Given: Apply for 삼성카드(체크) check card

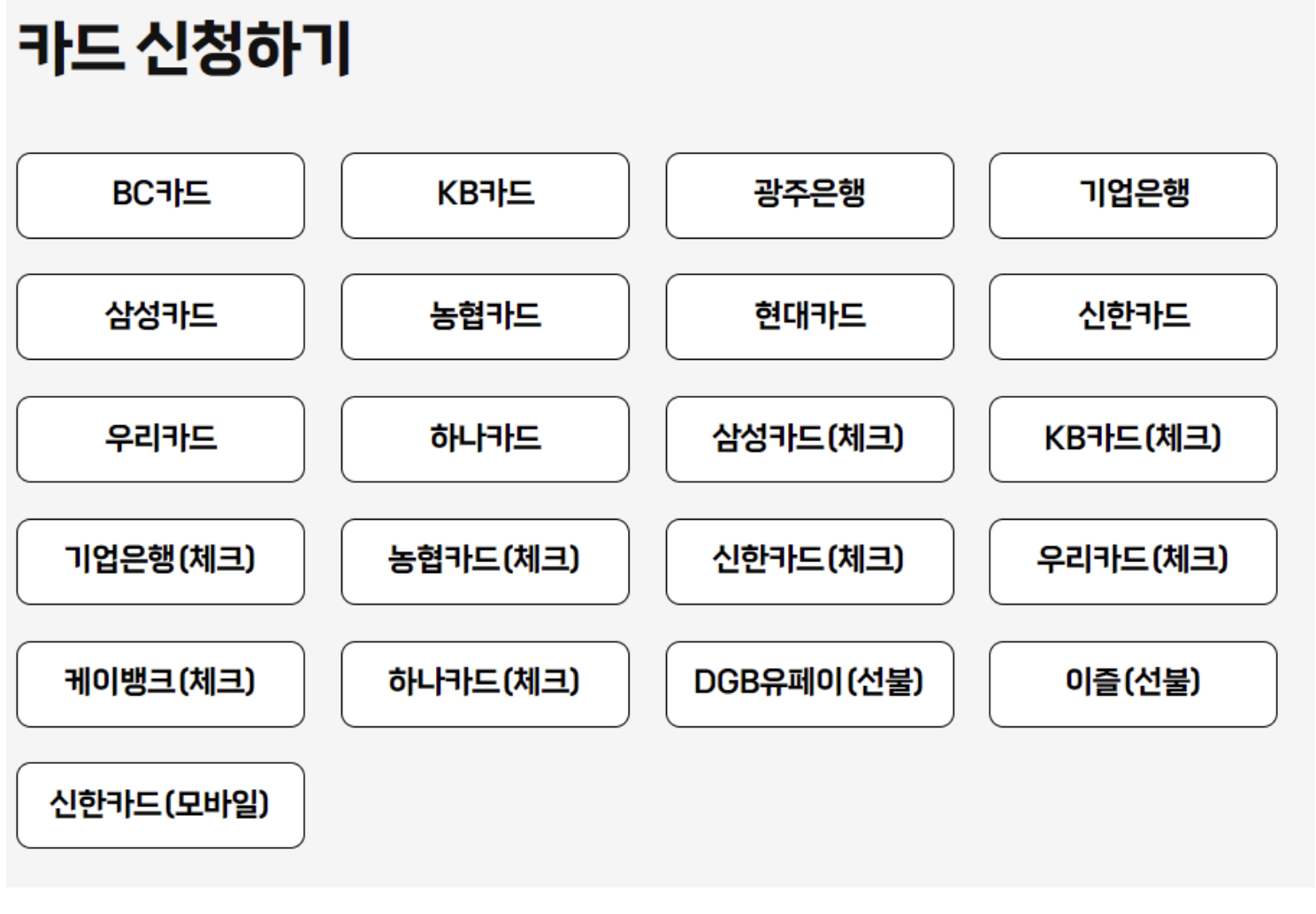Looking at the screenshot, I should coord(810,439).
